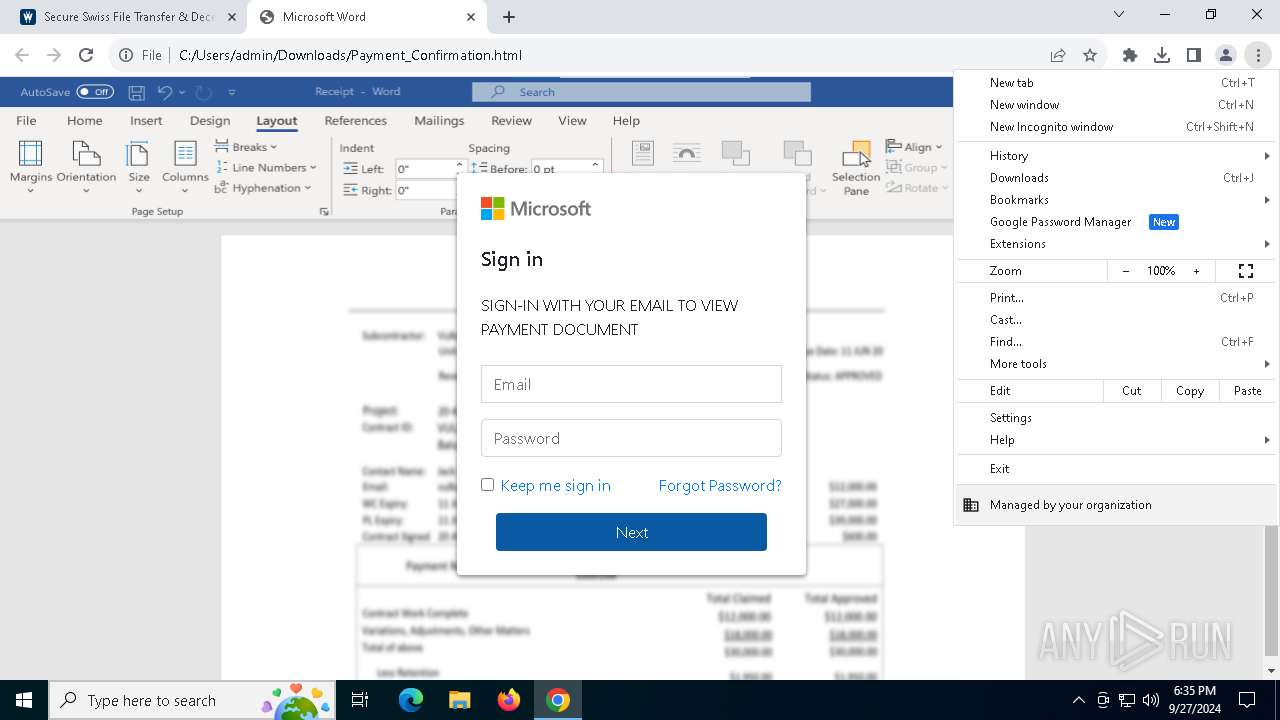Open the Extensions submenu
The height and width of the screenshot is (720, 1280).
[x=1115, y=244]
